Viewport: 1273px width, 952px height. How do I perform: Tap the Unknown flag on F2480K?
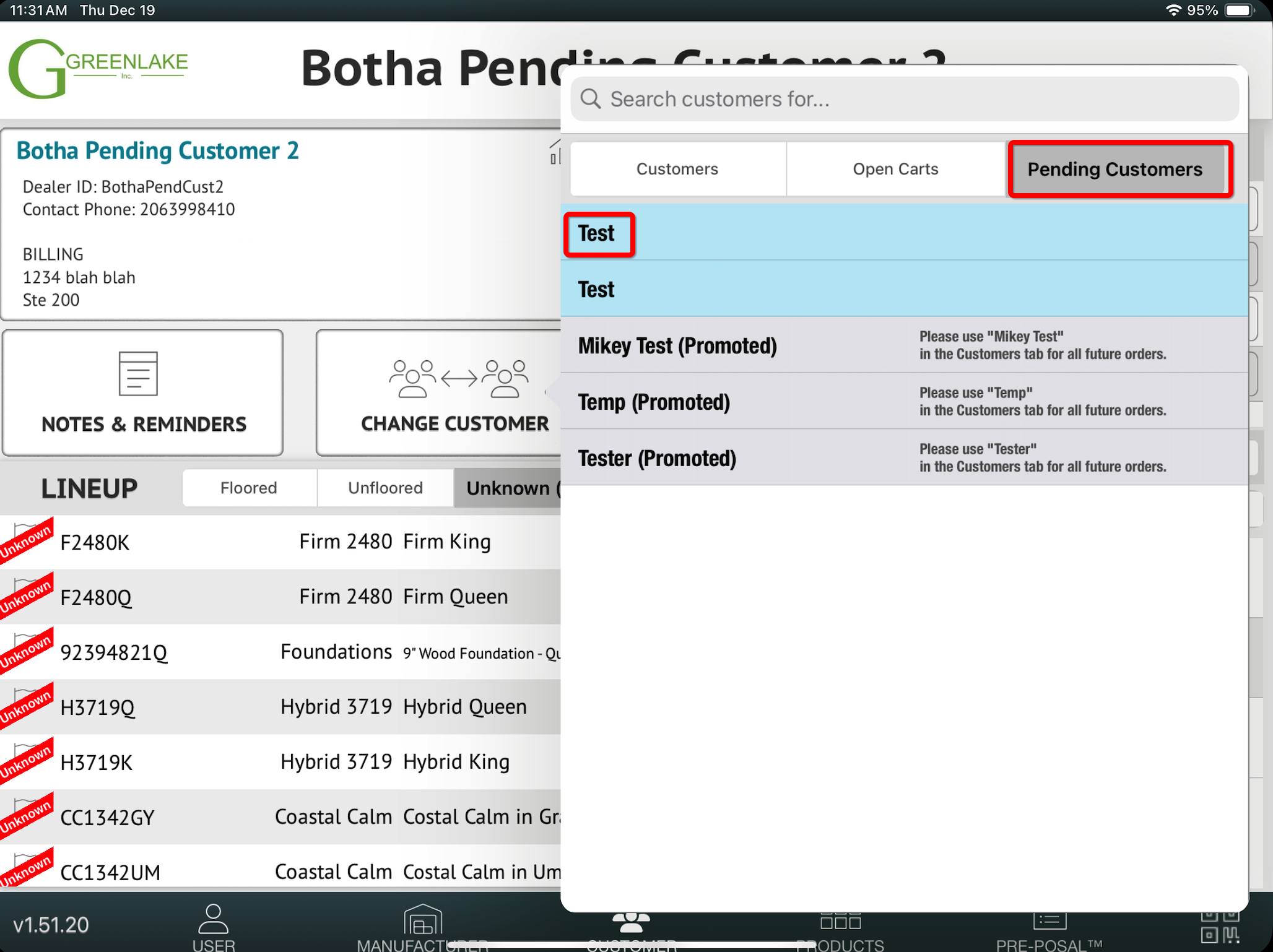pyautogui.click(x=26, y=540)
